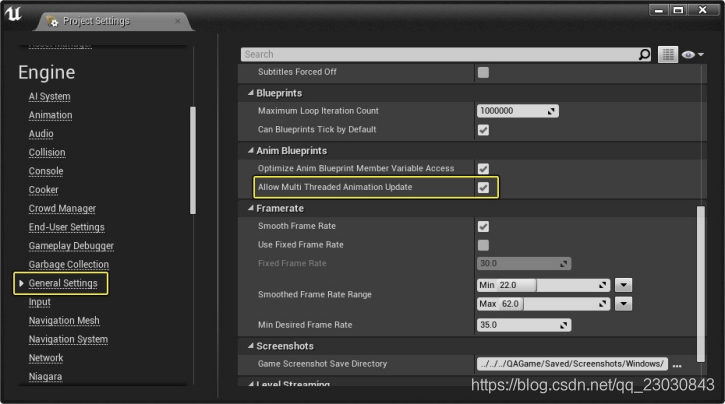Open Console settings
This screenshot has width=725, height=404.
[x=46, y=171]
